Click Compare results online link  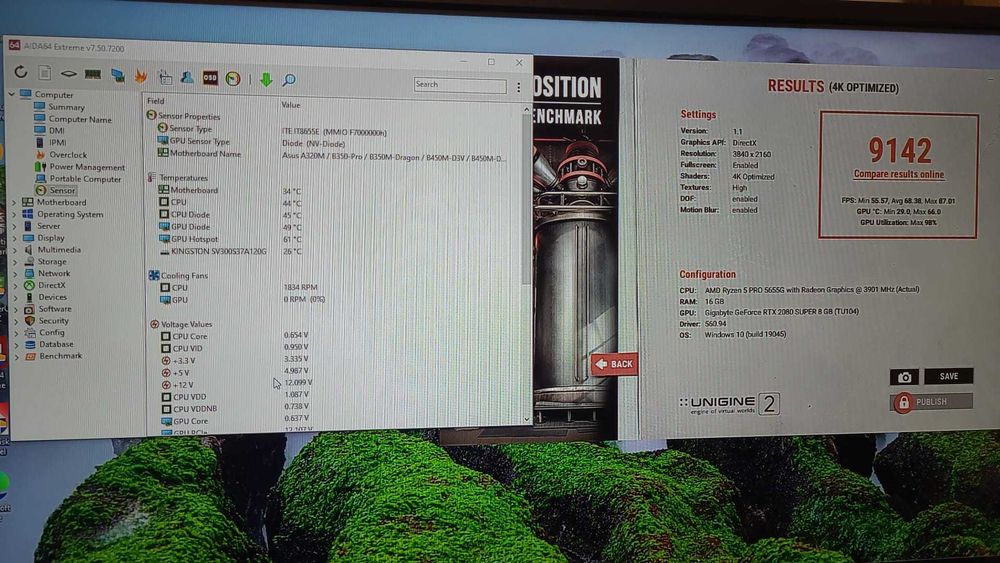(x=899, y=174)
